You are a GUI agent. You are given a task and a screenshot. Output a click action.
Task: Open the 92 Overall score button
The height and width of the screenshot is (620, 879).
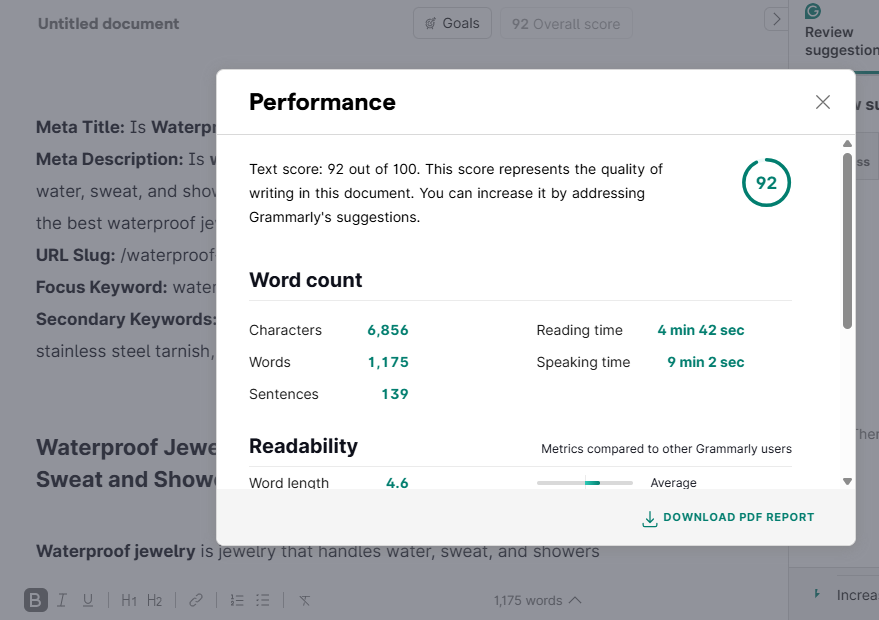pos(566,24)
